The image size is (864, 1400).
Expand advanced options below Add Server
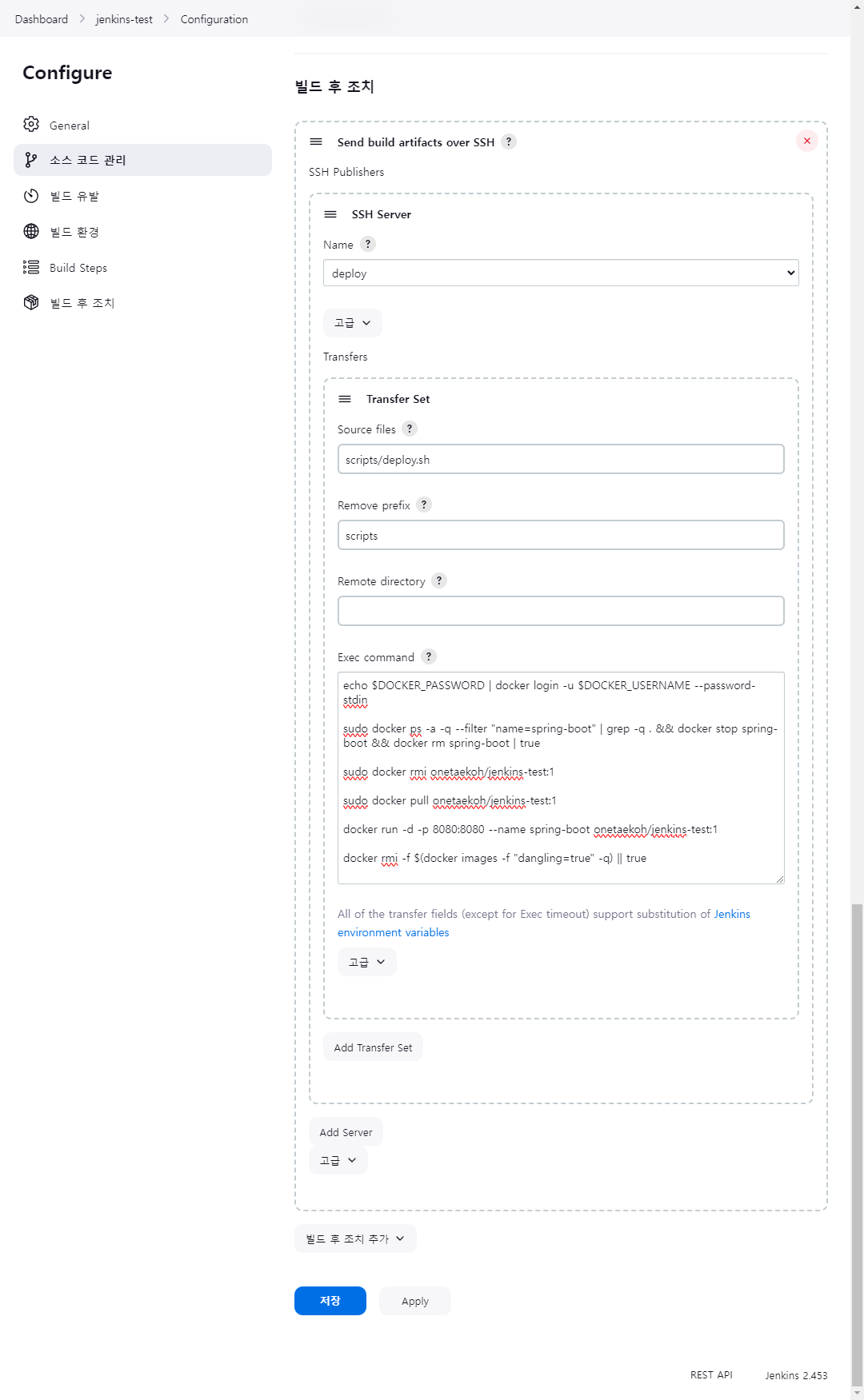point(338,1160)
